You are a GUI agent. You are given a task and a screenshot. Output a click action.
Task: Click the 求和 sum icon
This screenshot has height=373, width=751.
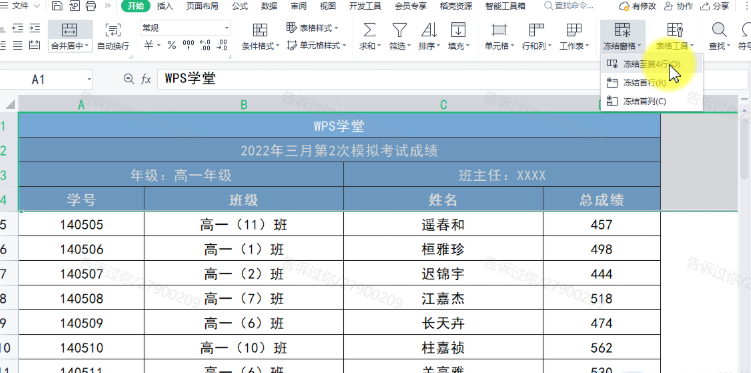coord(369,30)
